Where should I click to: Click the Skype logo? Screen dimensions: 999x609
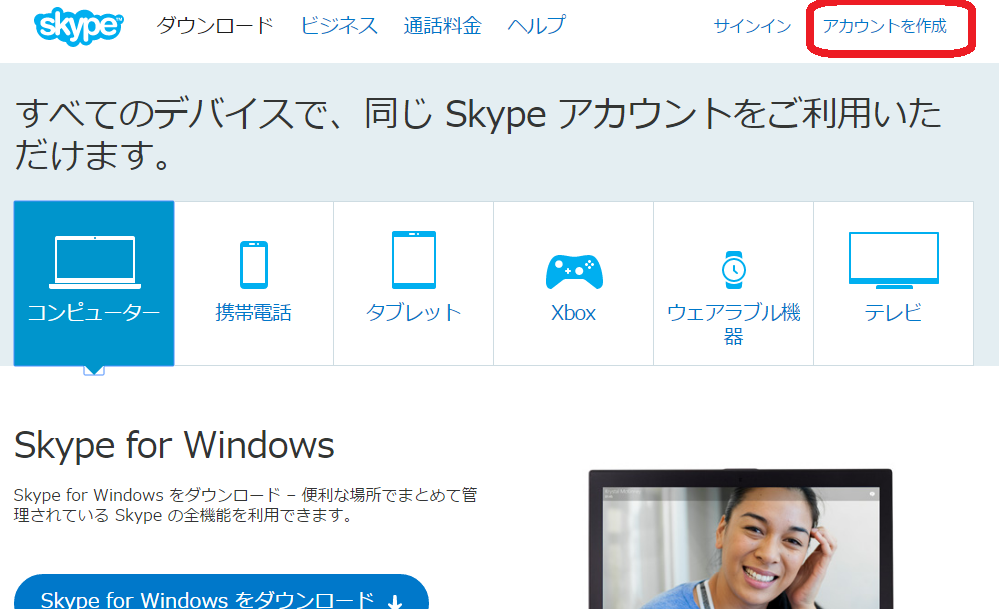pos(78,26)
